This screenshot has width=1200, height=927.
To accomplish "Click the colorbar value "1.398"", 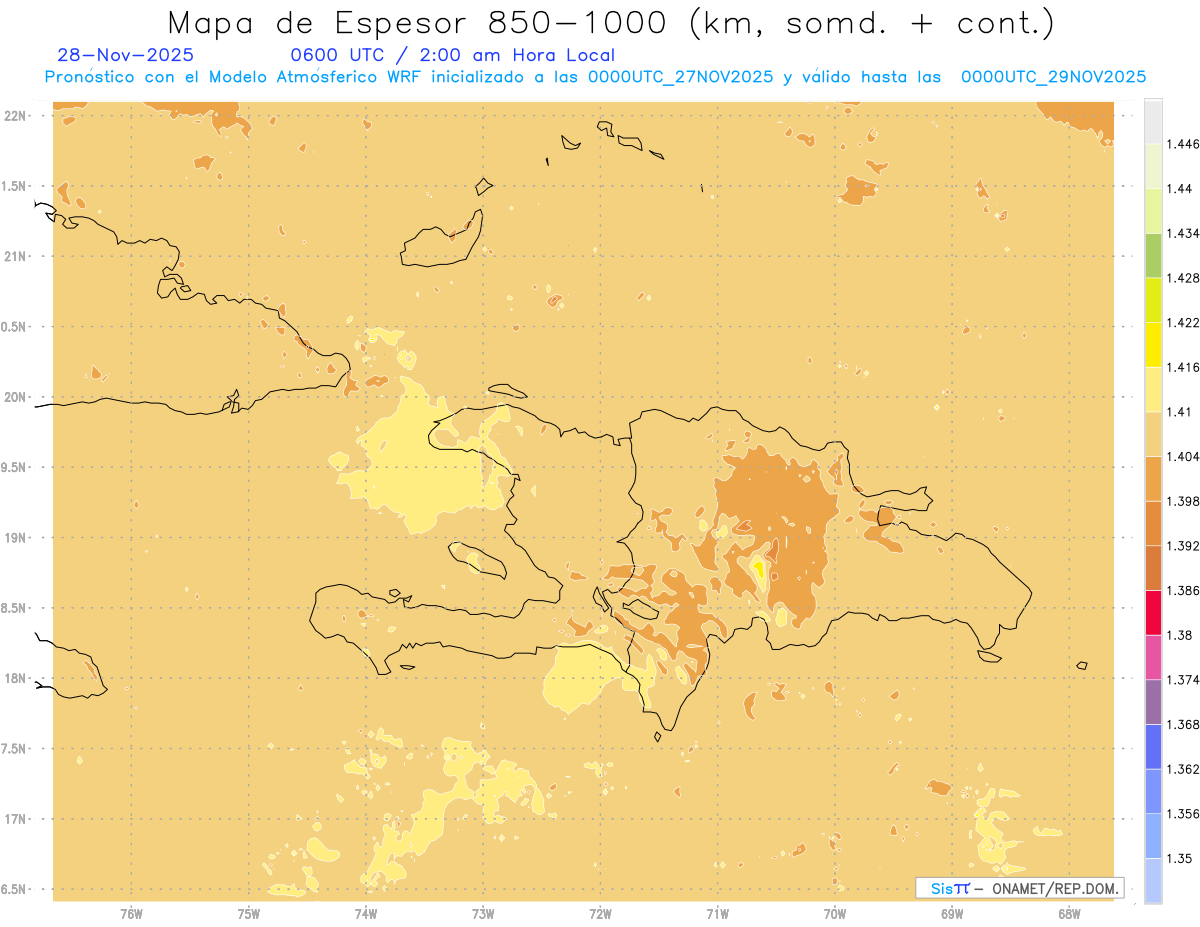I will tap(1182, 501).
